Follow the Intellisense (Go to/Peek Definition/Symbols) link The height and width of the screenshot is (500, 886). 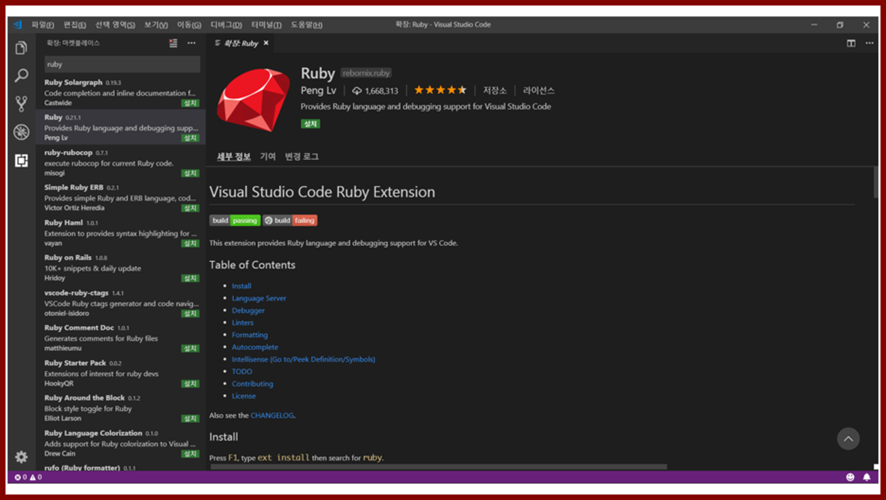point(303,359)
